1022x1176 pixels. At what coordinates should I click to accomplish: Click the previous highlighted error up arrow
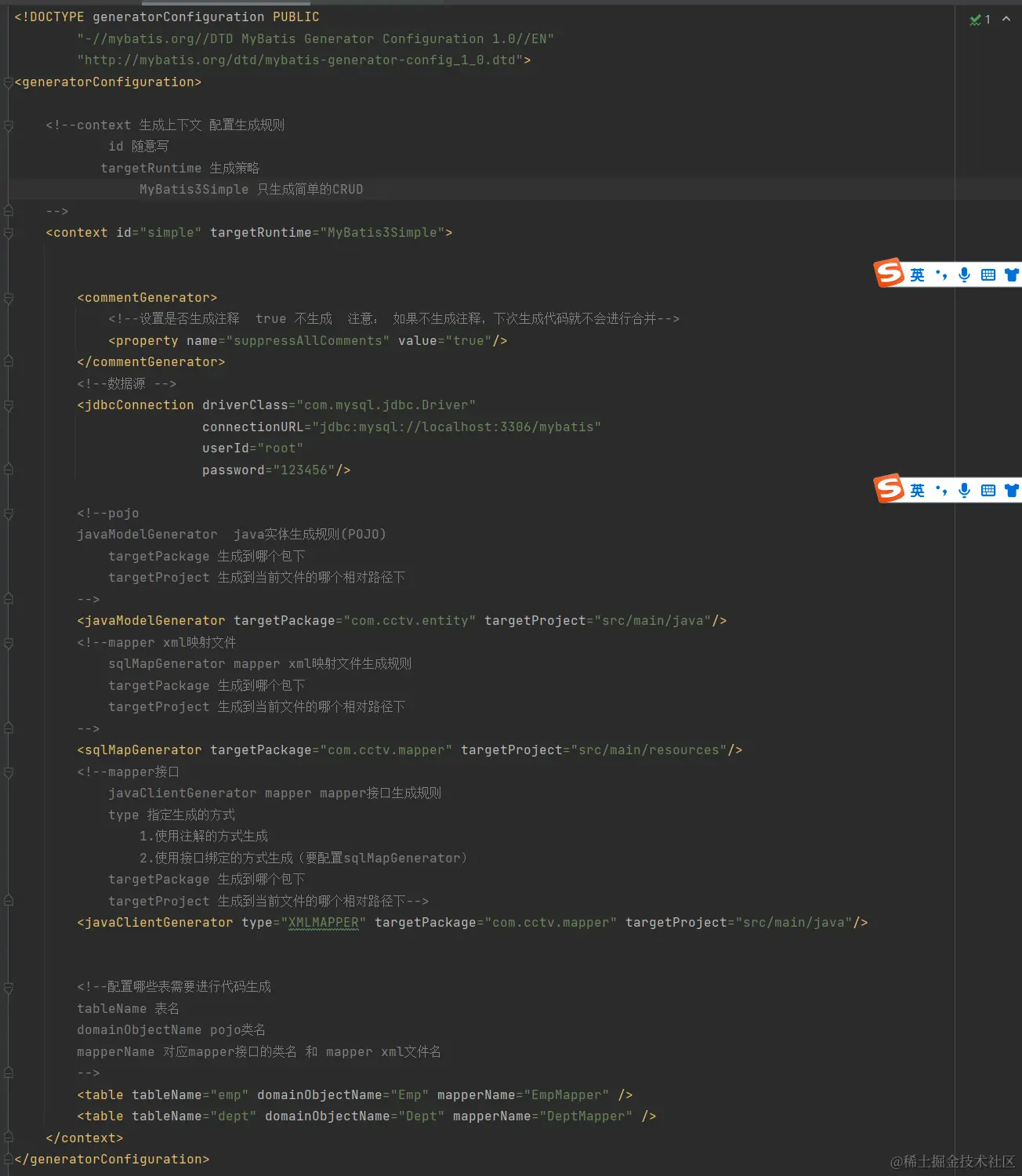click(x=1006, y=19)
